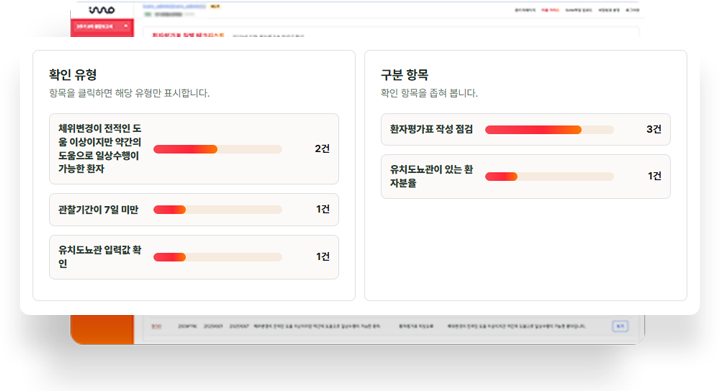
Task: Click the 1건 count on 관찰기간이 7일 미만
Action: pos(323,209)
